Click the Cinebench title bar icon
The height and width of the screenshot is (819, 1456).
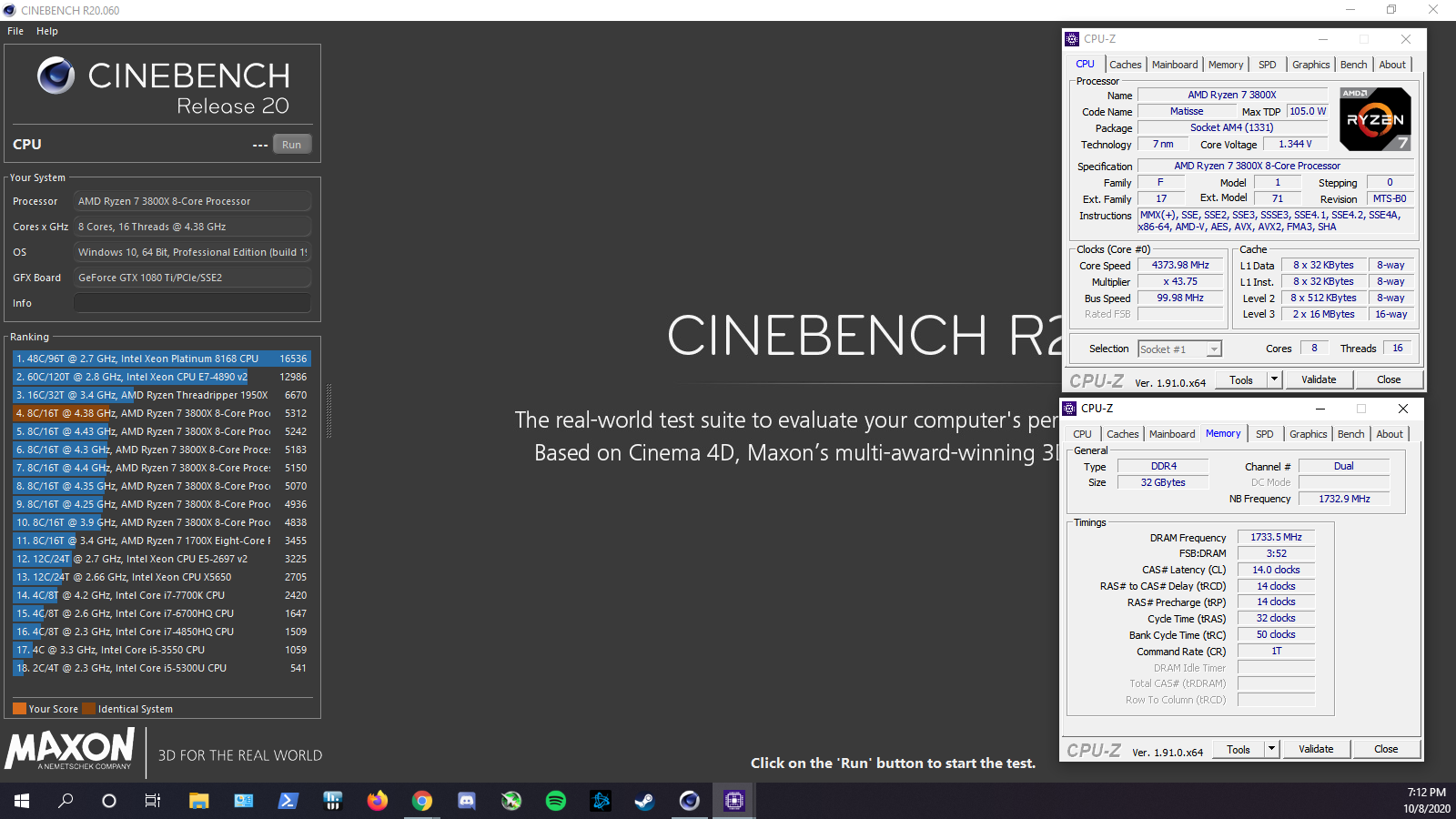pos(10,10)
